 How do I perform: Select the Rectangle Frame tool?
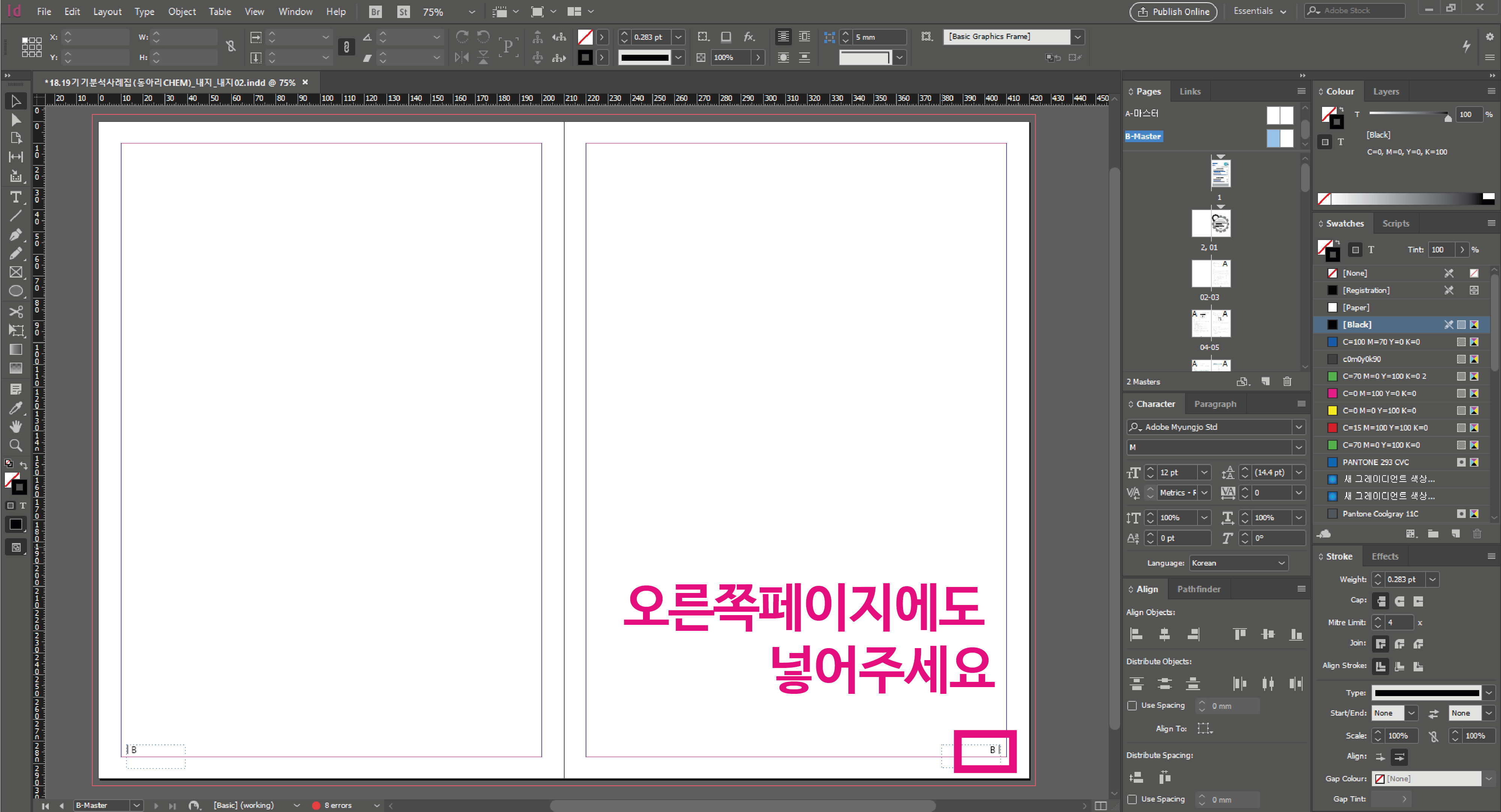click(x=16, y=272)
